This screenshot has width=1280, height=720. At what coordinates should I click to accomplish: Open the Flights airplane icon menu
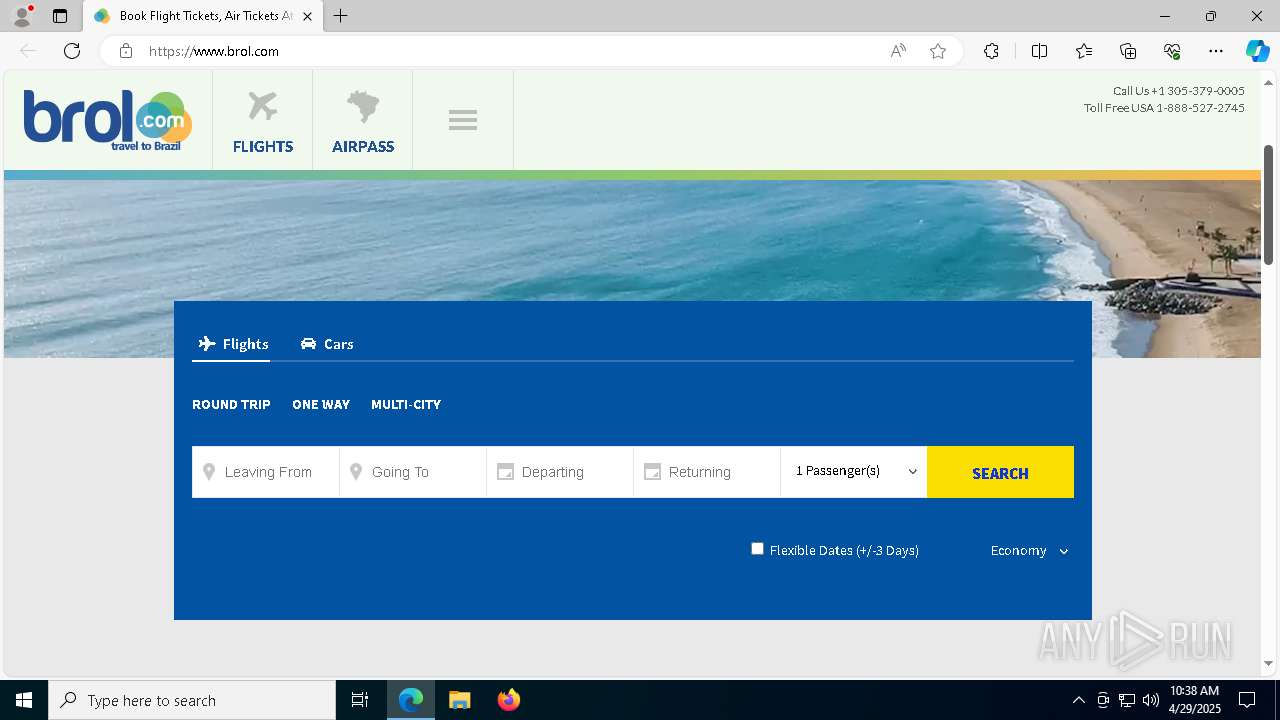coord(263,122)
